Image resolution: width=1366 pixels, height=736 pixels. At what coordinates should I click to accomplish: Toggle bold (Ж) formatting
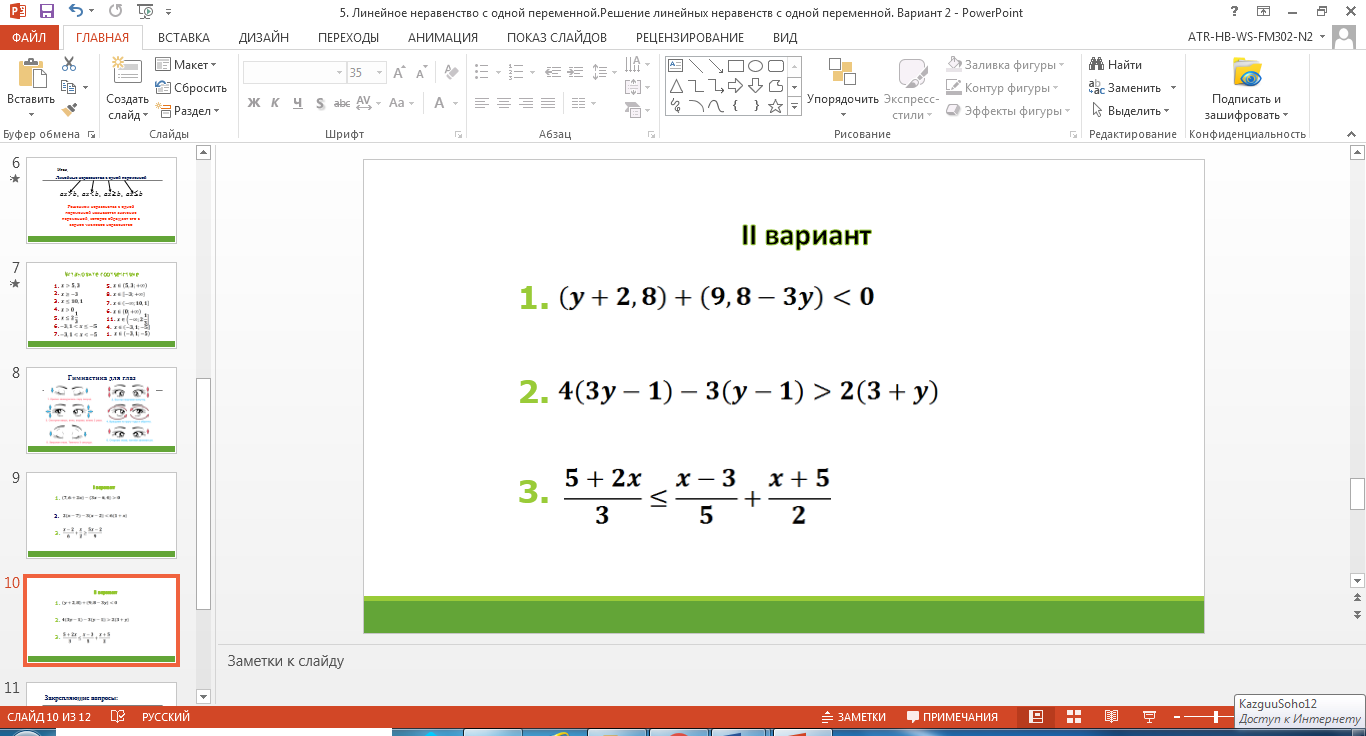[x=253, y=103]
